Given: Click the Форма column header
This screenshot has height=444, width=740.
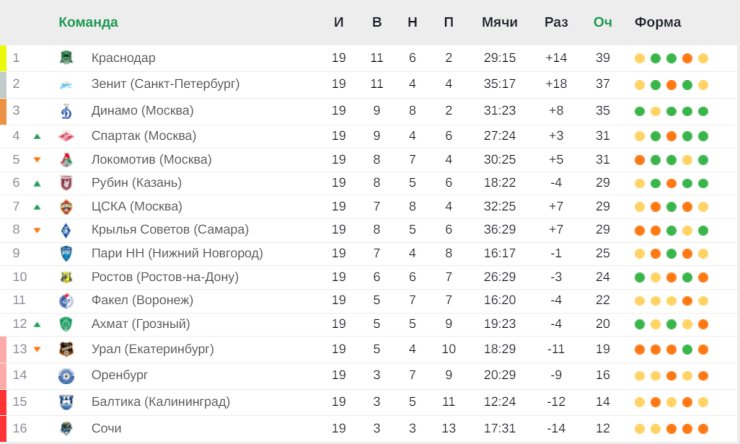Looking at the screenshot, I should tap(657, 22).
